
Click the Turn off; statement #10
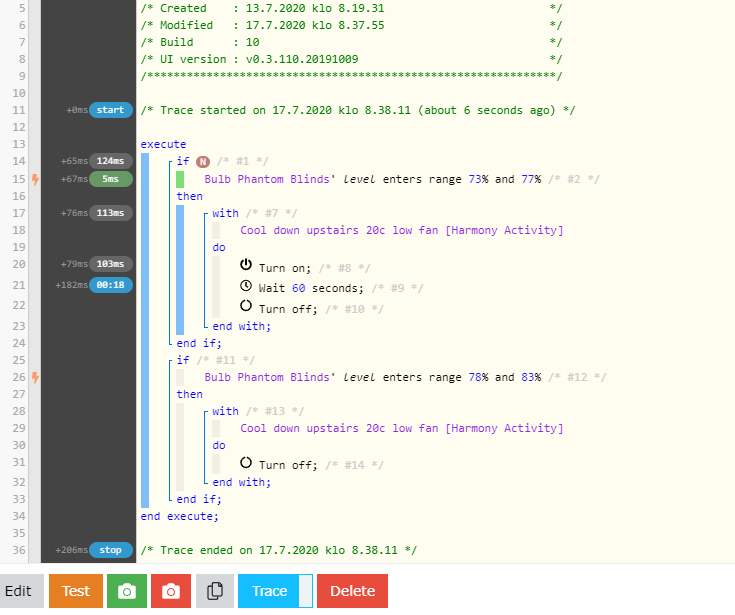pyautogui.click(x=288, y=309)
